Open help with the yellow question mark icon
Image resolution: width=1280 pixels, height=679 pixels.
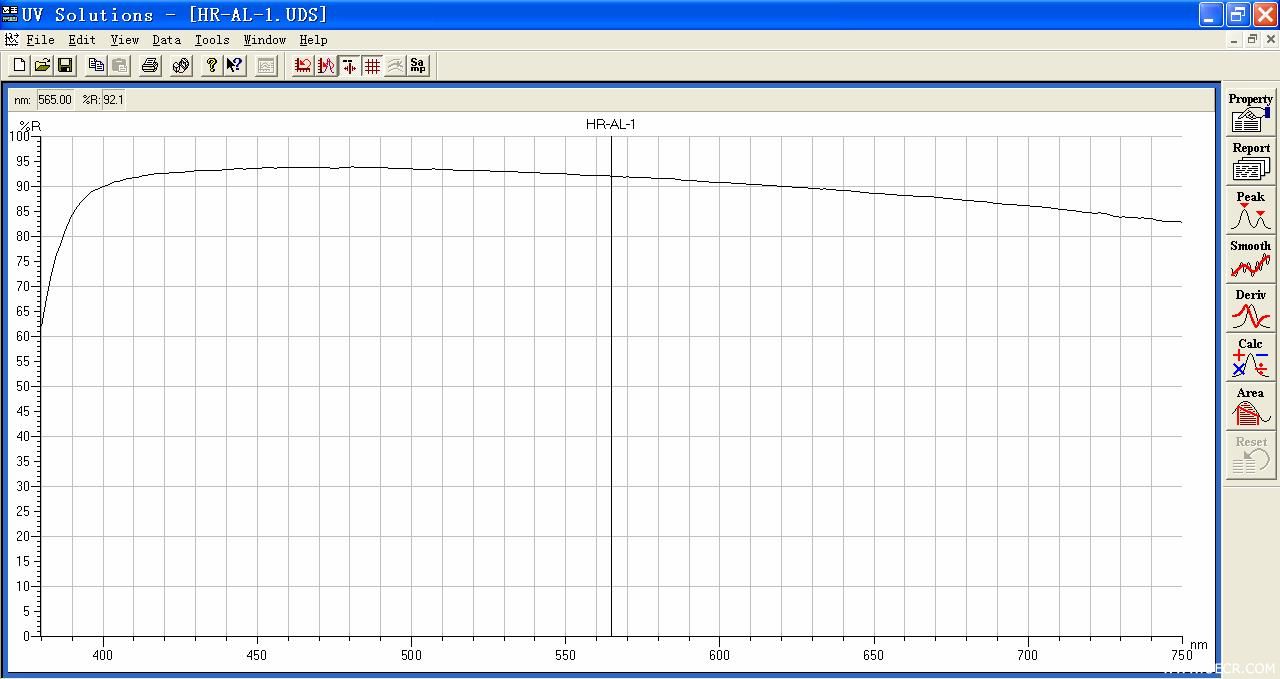point(211,66)
